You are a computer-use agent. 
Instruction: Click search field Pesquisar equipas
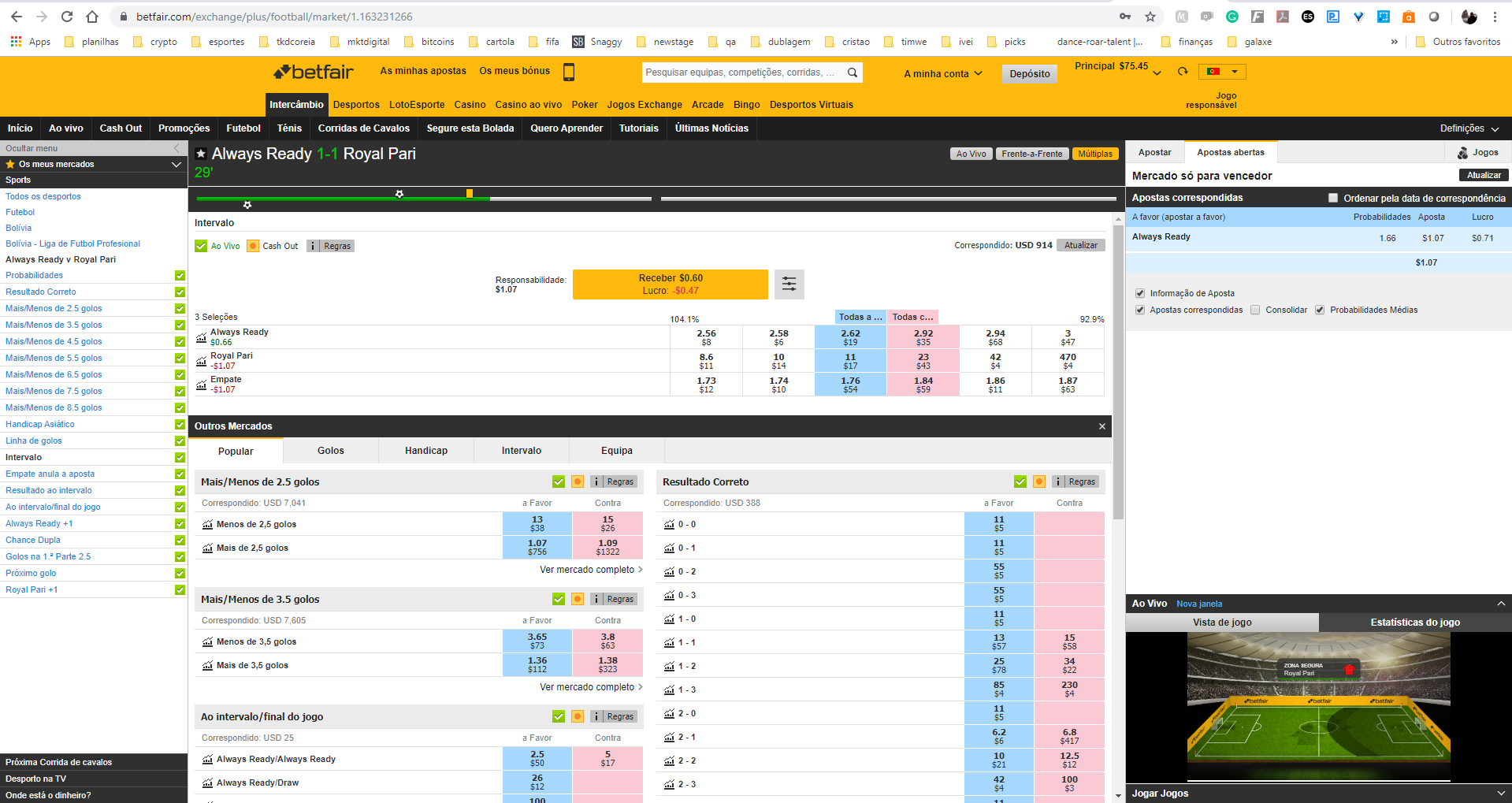tap(741, 72)
